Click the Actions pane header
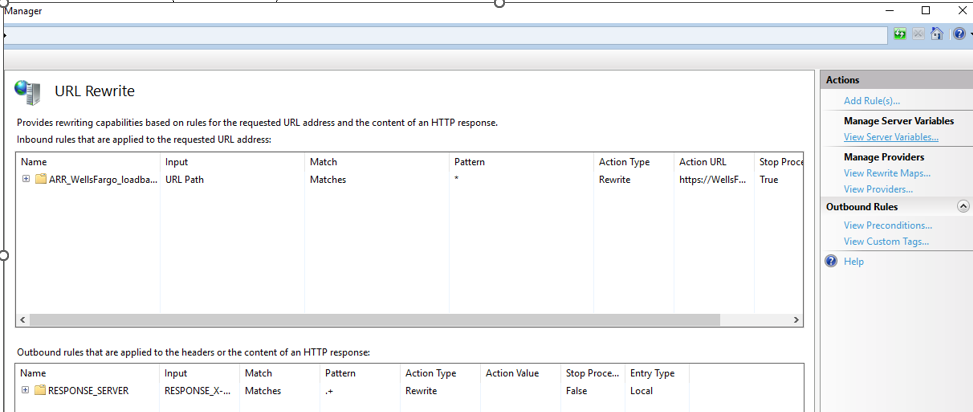Viewport: 973px width, 412px height. tap(896, 80)
